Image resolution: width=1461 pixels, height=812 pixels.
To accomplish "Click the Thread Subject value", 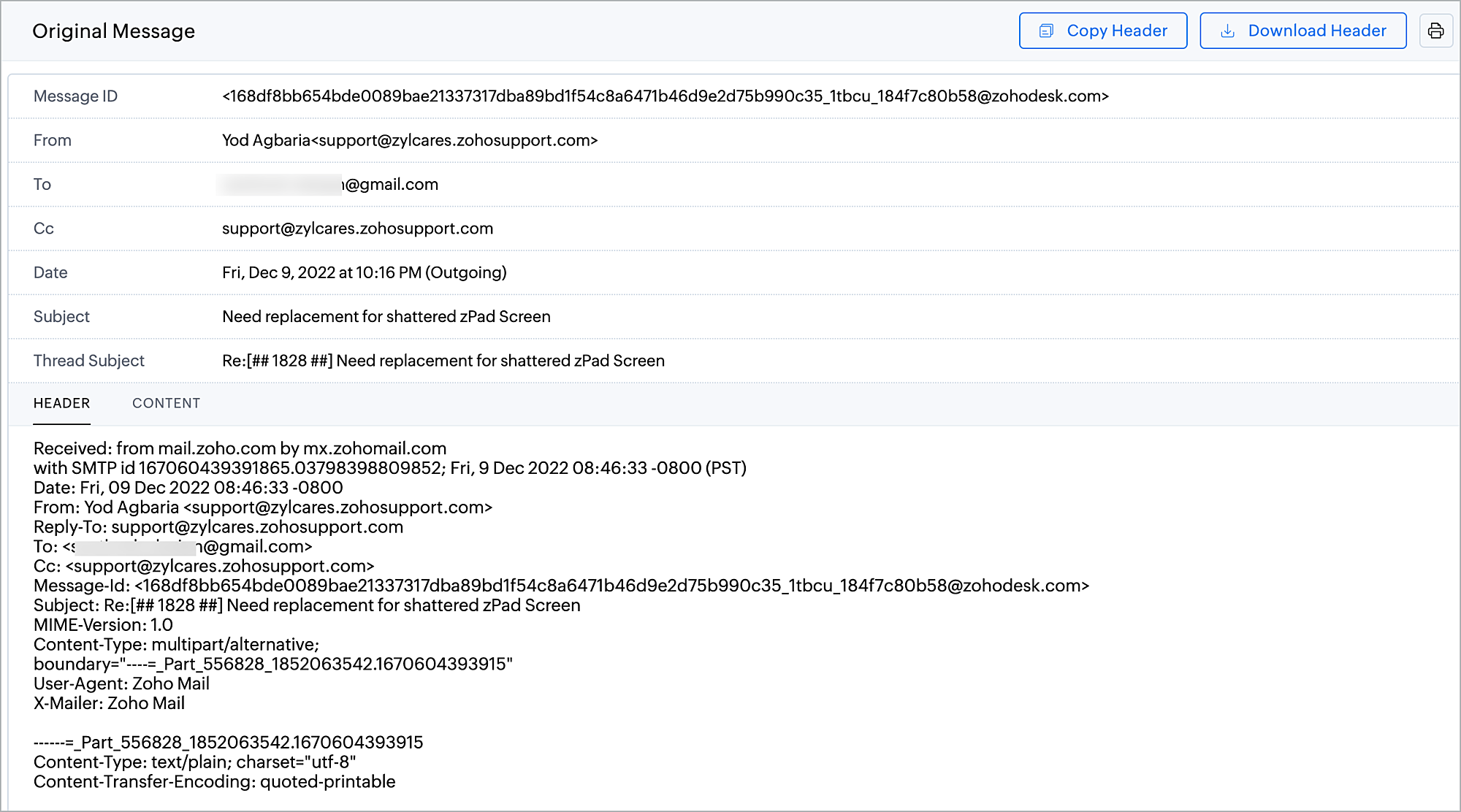I will [x=443, y=361].
